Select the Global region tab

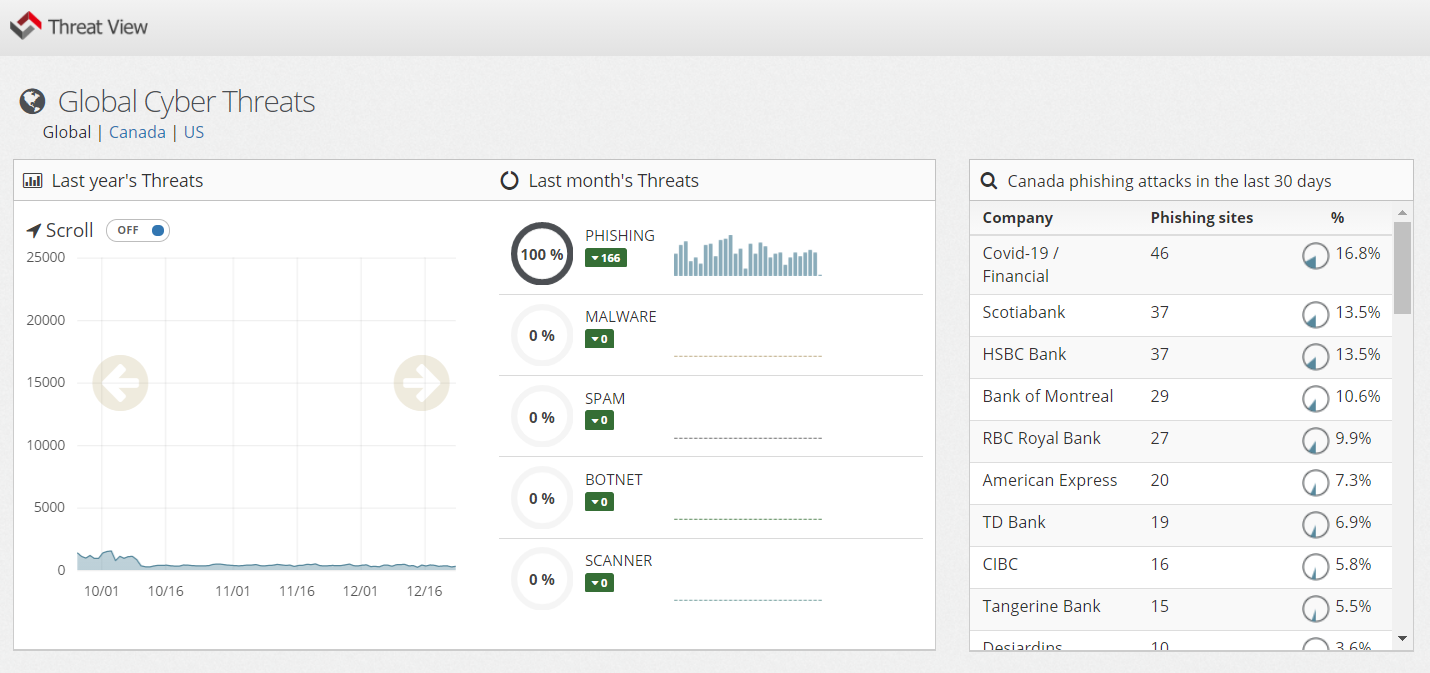pos(67,132)
